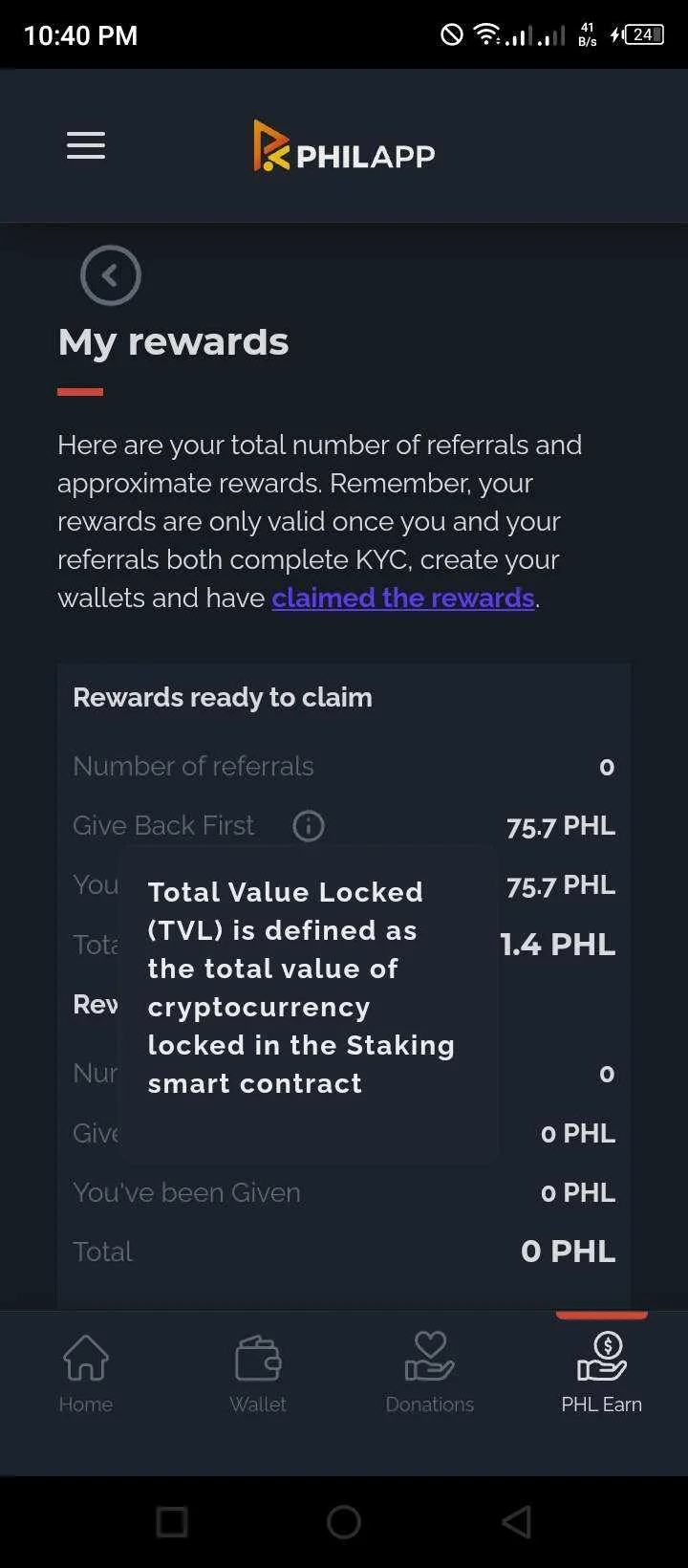The height and width of the screenshot is (1568, 688).
Task: Open the hamburger menu
Action: 86,146
